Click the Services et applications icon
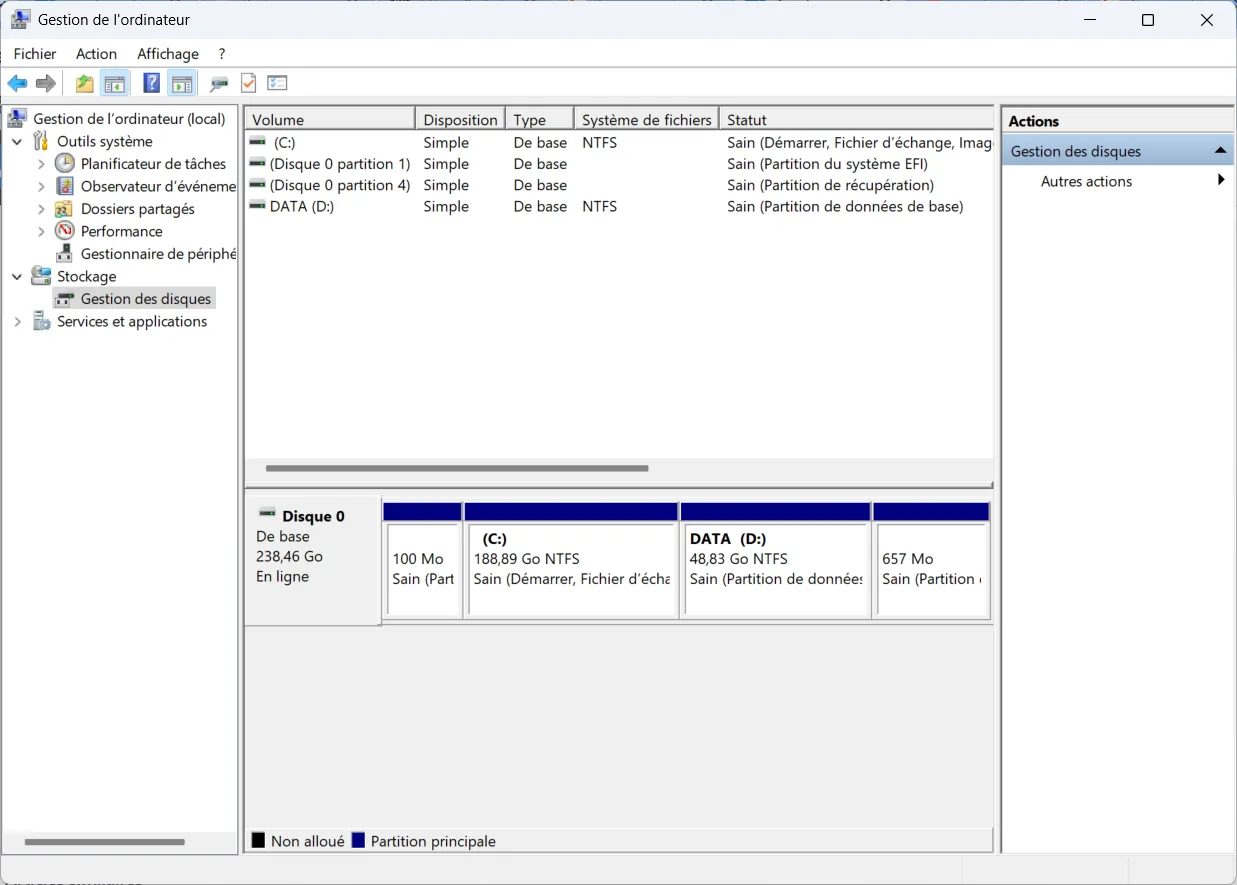Image resolution: width=1237 pixels, height=885 pixels. click(41, 321)
